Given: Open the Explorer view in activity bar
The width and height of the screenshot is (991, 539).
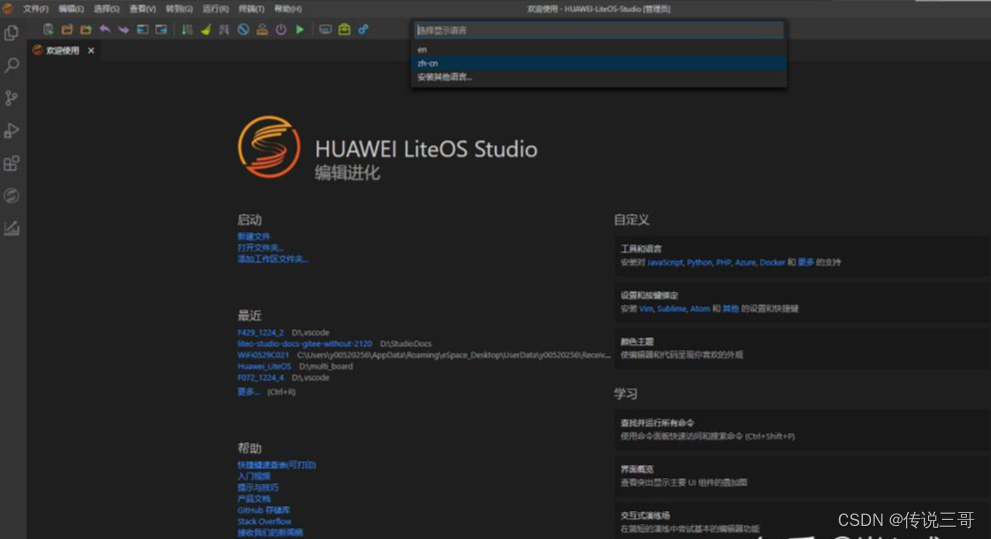Looking at the screenshot, I should click(11, 32).
